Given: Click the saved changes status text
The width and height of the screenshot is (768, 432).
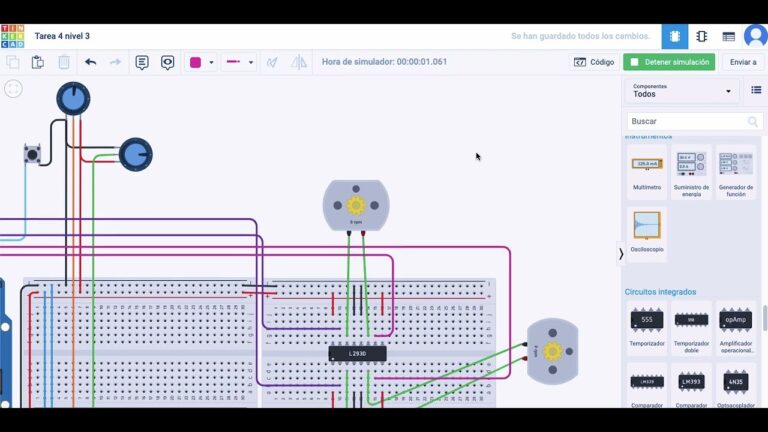Looking at the screenshot, I should [580, 36].
